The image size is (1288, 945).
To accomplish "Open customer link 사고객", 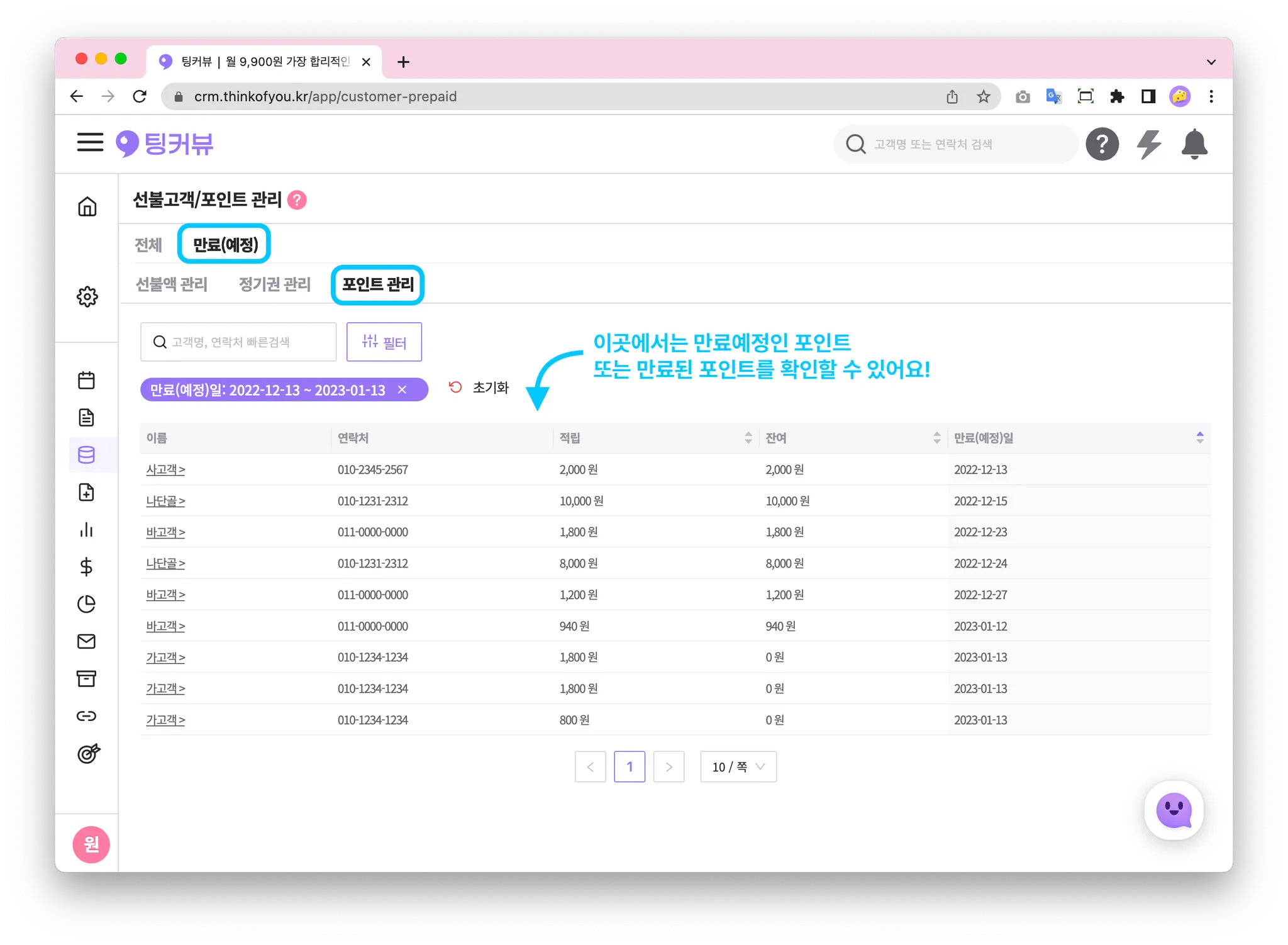I will (165, 469).
